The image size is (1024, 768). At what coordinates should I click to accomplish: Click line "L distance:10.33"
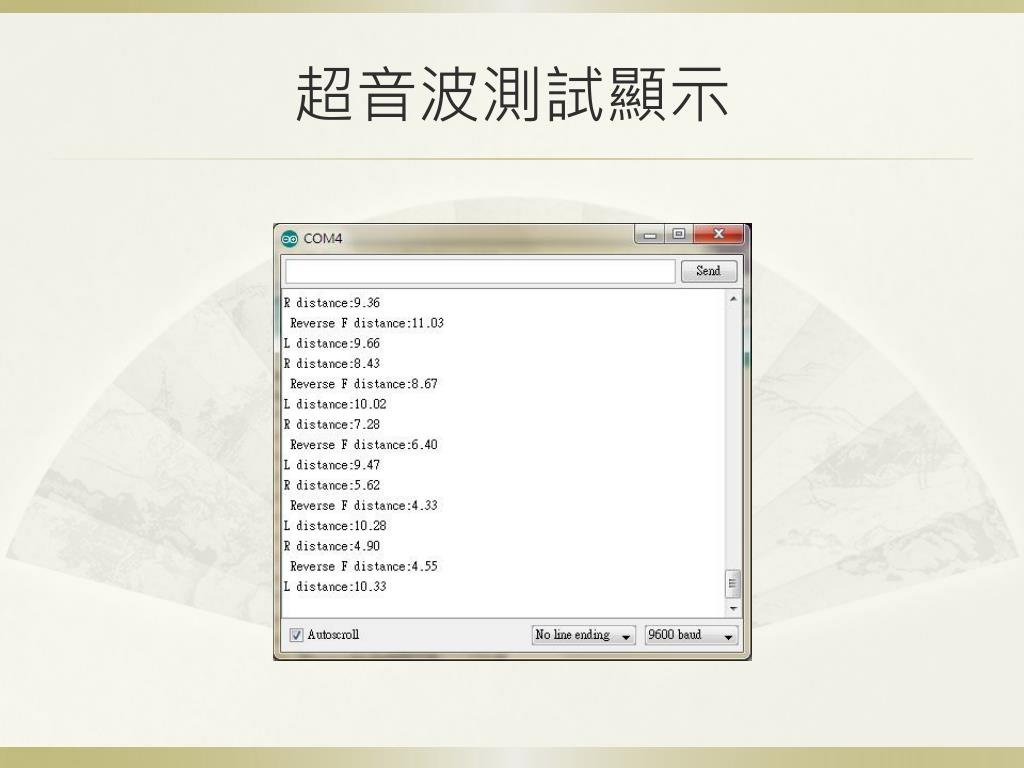tap(335, 586)
